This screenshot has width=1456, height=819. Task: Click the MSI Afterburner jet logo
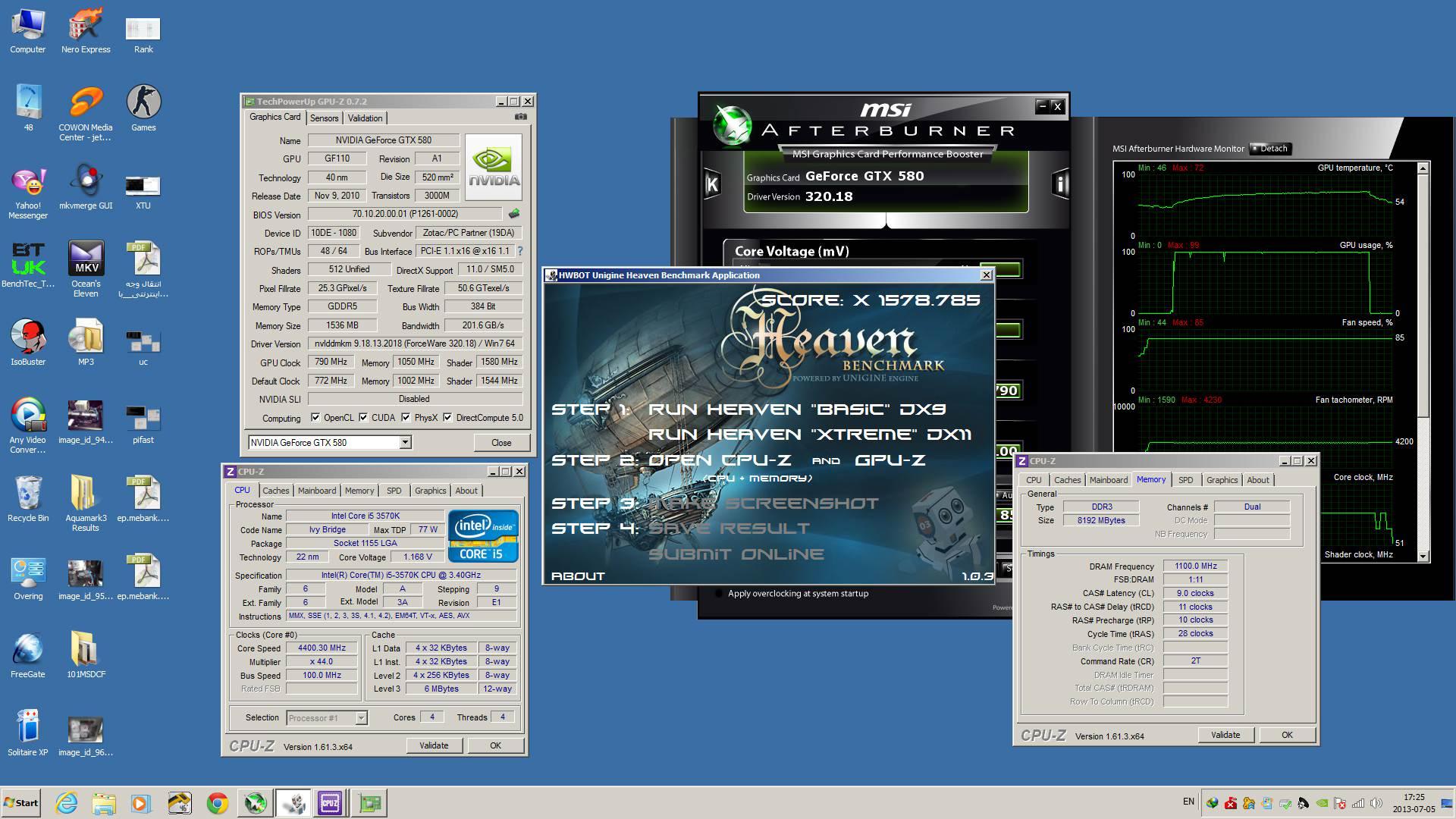tap(732, 125)
